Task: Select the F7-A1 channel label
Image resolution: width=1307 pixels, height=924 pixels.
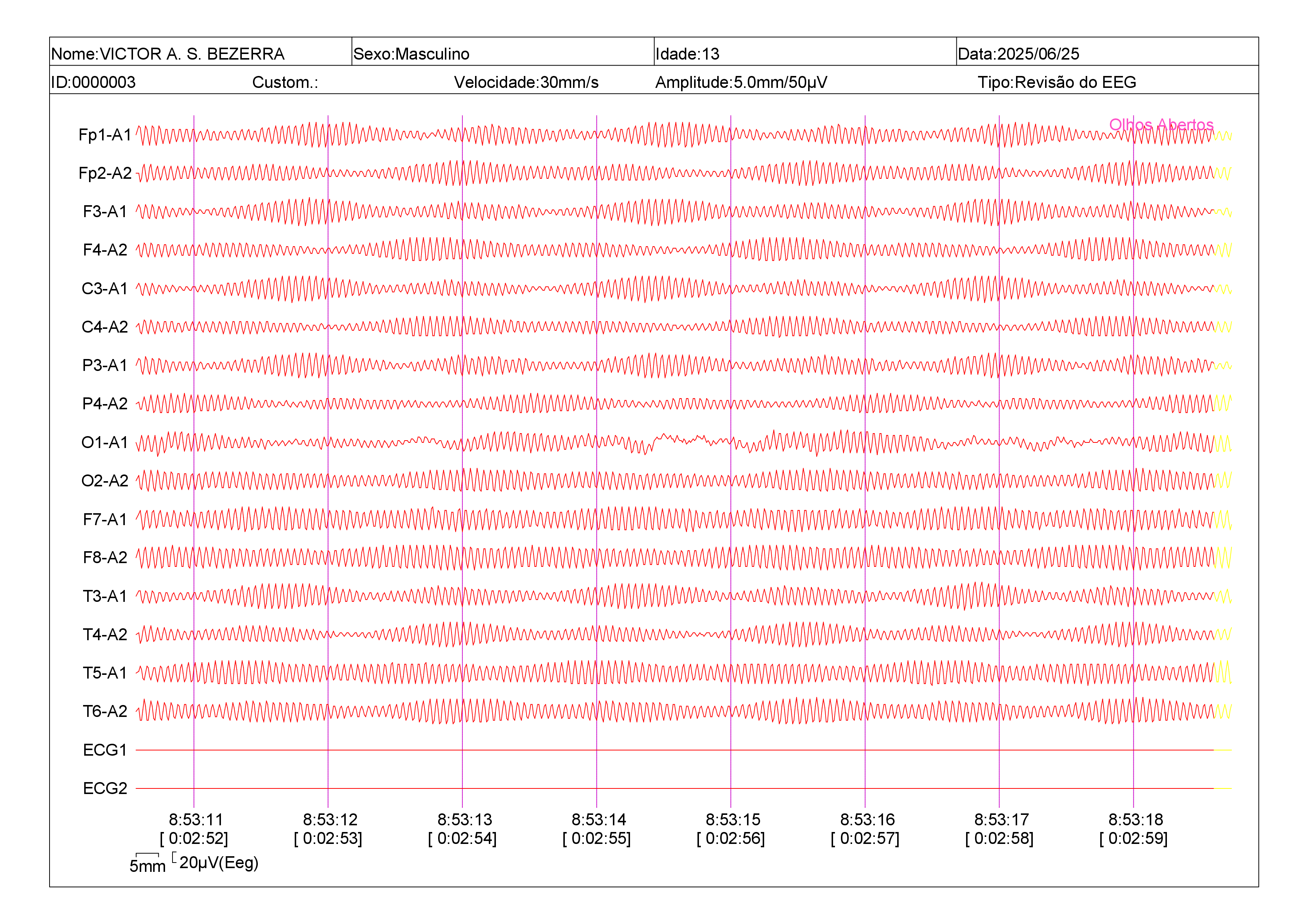Action: pyautogui.click(x=105, y=519)
